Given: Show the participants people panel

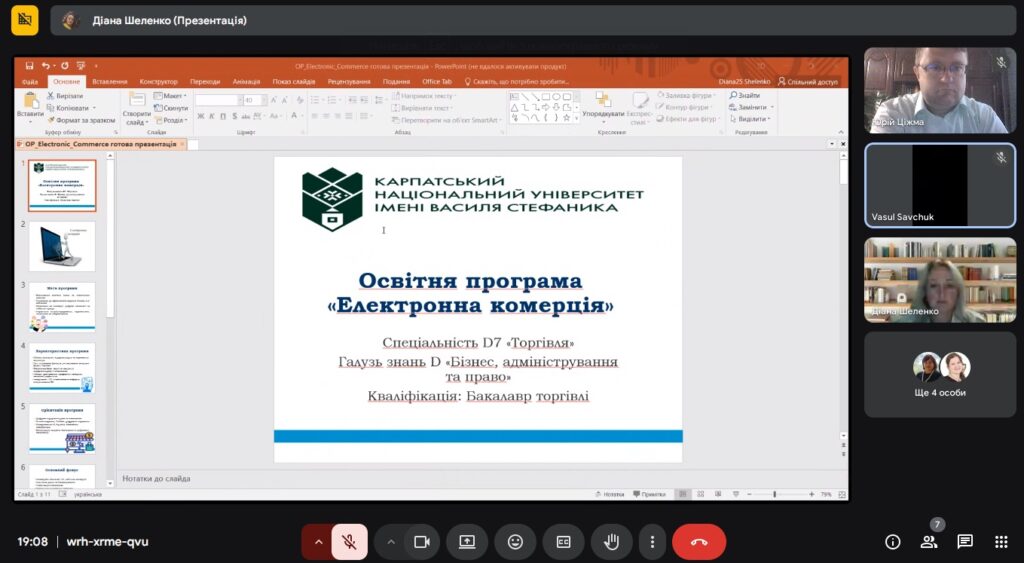Looking at the screenshot, I should click(929, 542).
